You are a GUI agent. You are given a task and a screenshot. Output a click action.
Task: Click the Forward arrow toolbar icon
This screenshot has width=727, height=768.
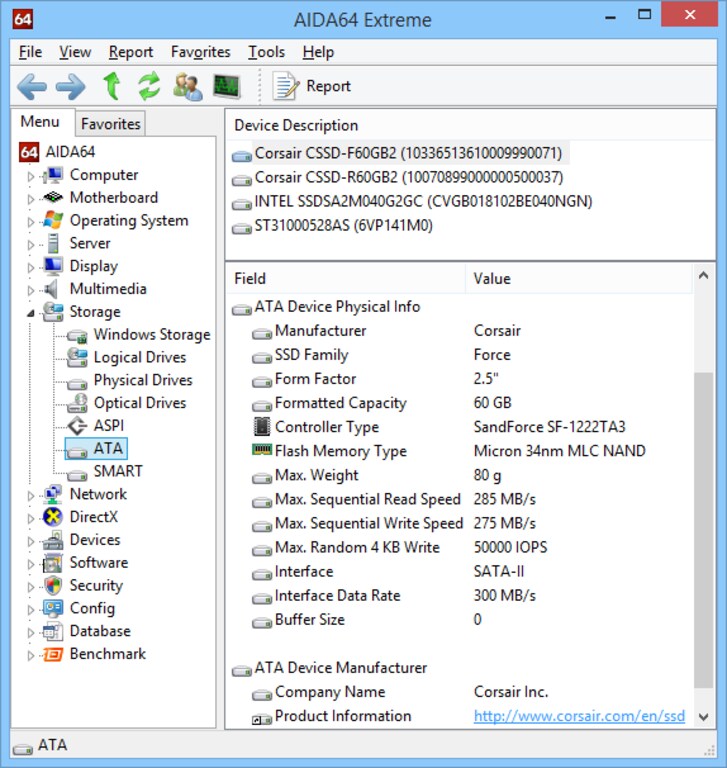pos(70,87)
